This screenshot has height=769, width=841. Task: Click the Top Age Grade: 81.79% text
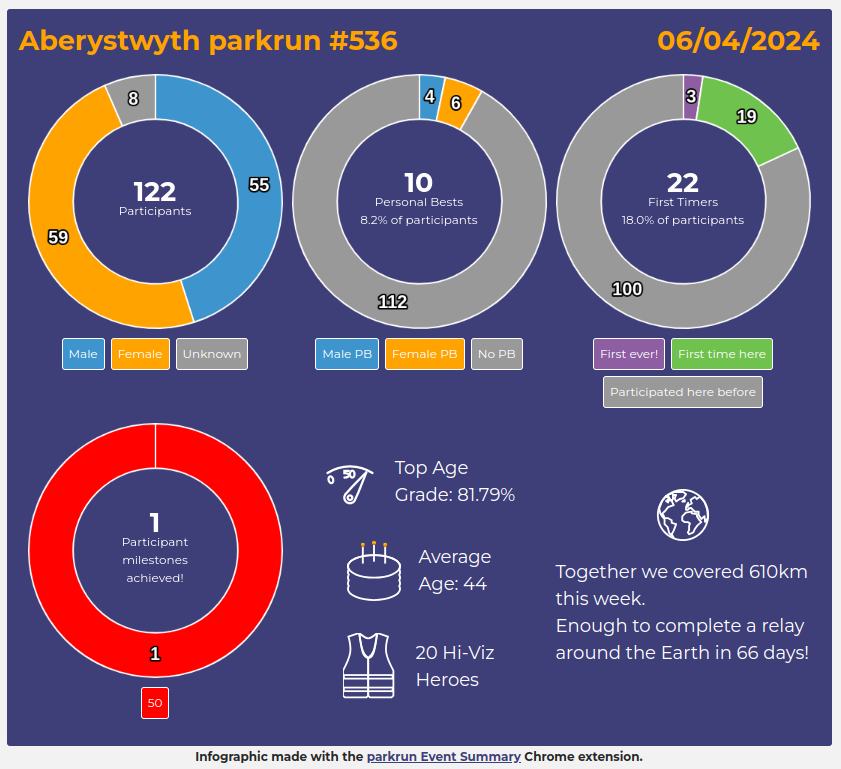(455, 481)
